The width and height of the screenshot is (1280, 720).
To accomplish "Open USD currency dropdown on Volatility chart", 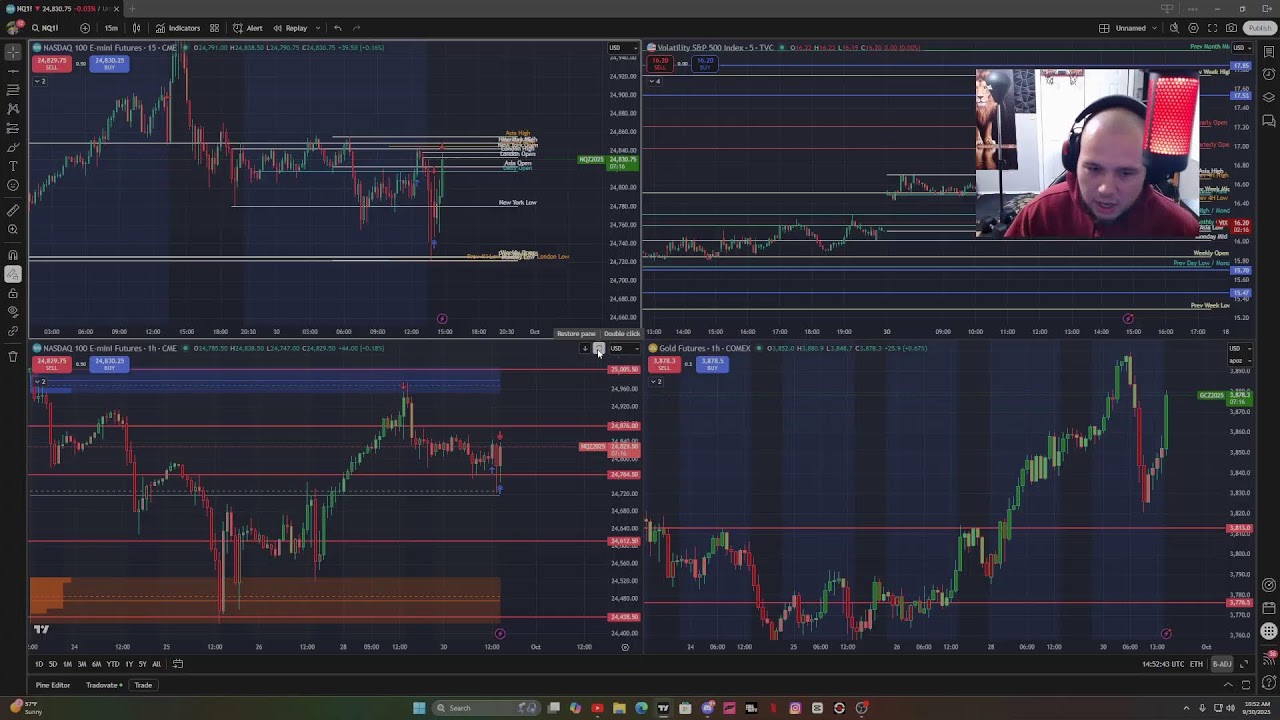I will click(1240, 47).
